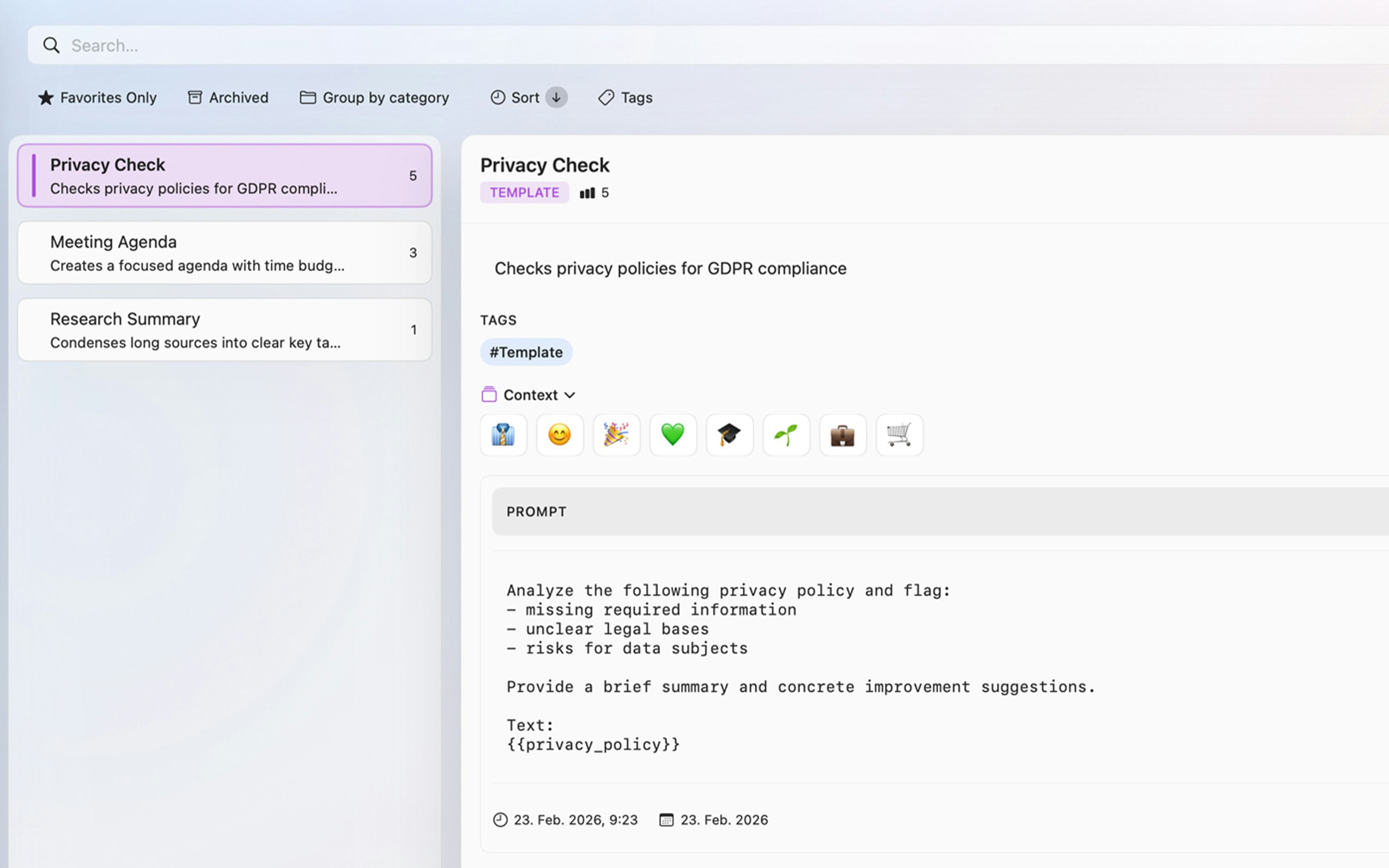The width and height of the screenshot is (1389, 868).
Task: Select the briefcase context emoji
Action: (843, 435)
